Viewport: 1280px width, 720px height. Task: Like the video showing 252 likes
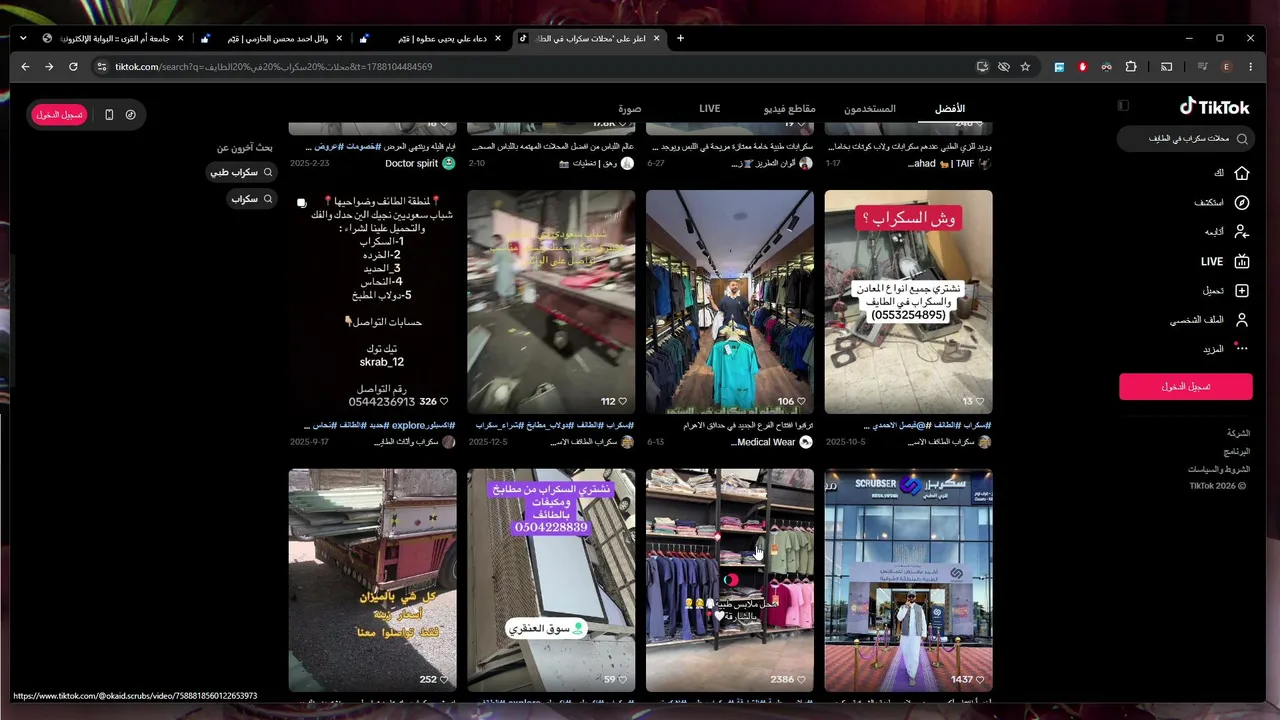coord(445,679)
